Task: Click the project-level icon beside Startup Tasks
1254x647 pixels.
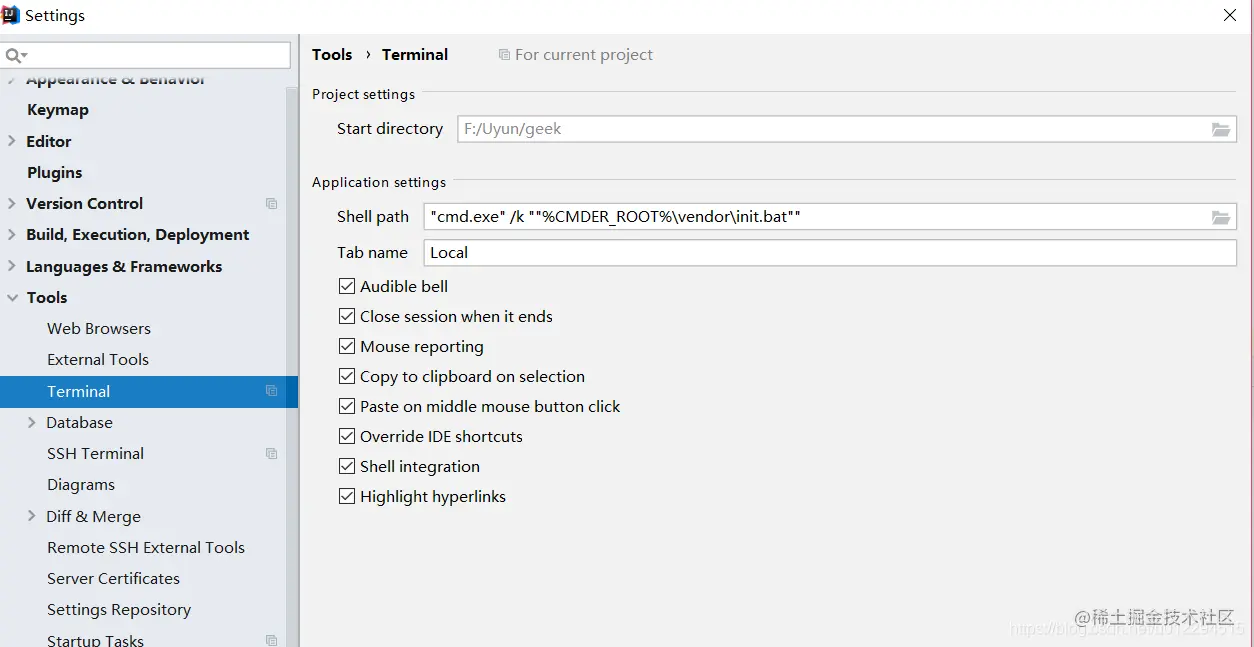Action: click(271, 640)
